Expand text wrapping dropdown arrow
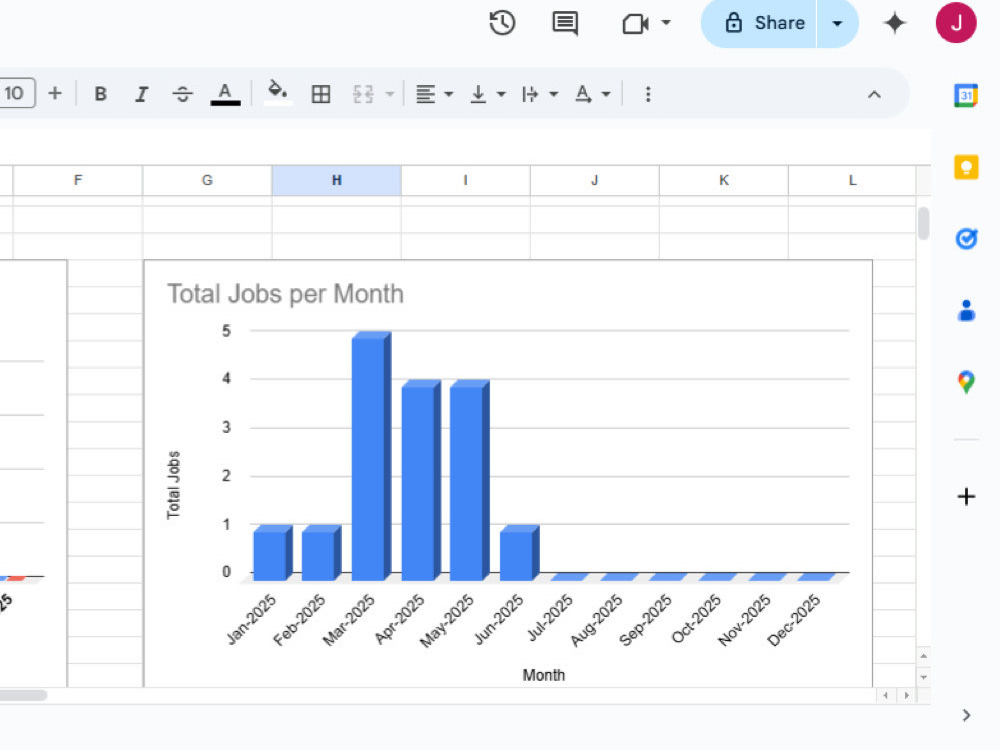The width and height of the screenshot is (1000, 750). 554,94
